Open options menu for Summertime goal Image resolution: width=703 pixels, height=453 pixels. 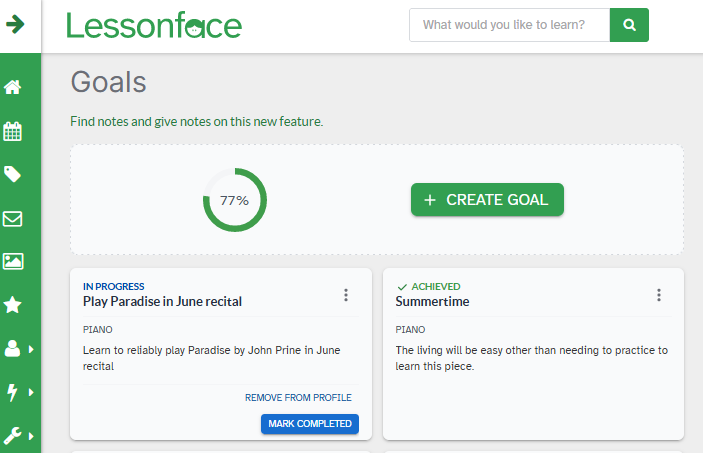tap(659, 295)
